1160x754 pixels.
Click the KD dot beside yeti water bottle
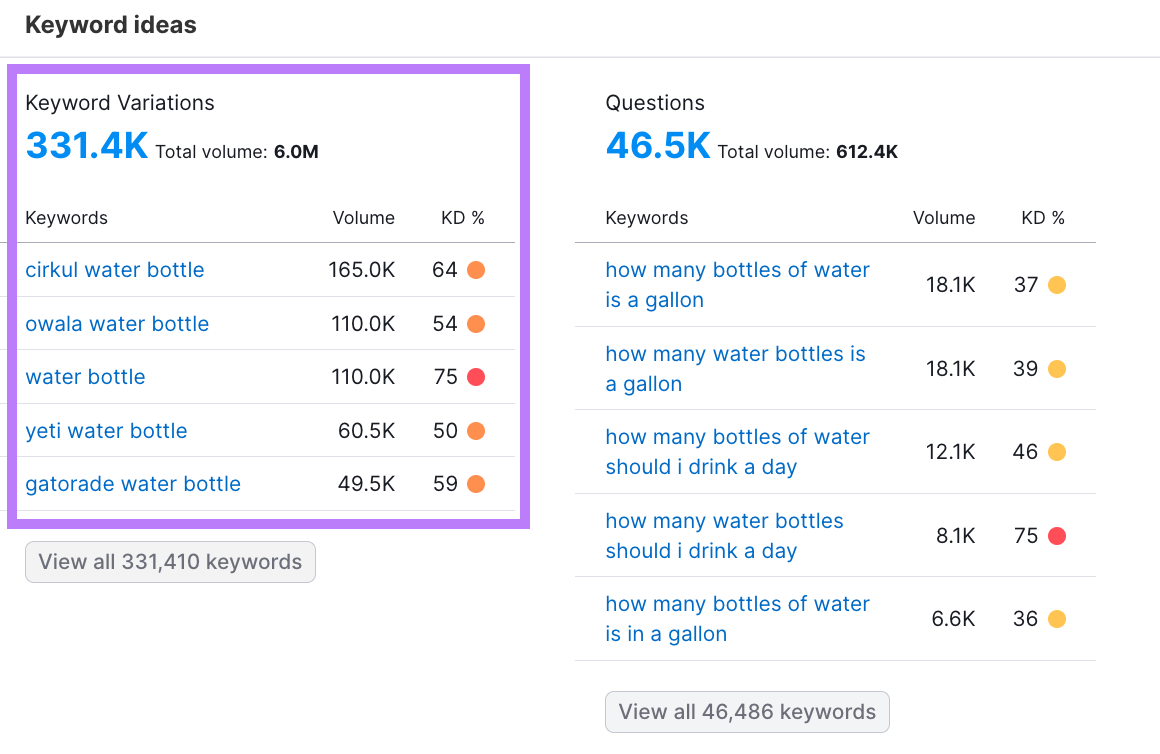(477, 430)
